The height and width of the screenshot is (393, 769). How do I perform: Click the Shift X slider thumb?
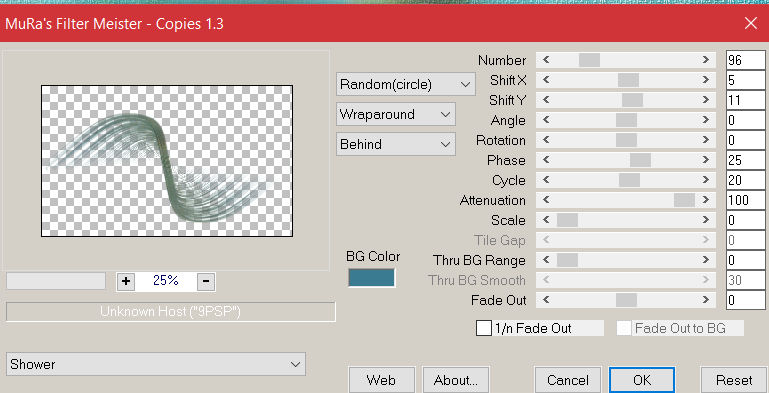[x=628, y=80]
